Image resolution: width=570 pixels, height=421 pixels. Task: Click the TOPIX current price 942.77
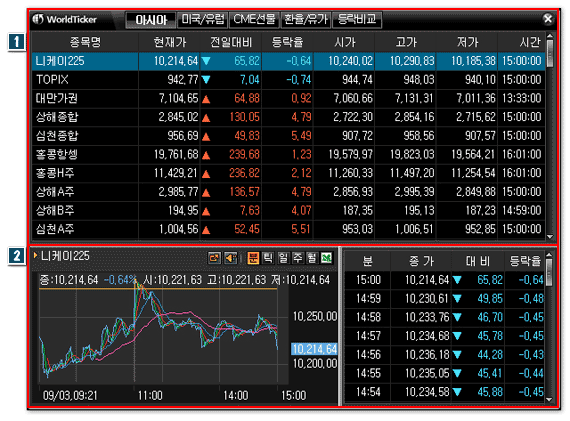click(183, 80)
